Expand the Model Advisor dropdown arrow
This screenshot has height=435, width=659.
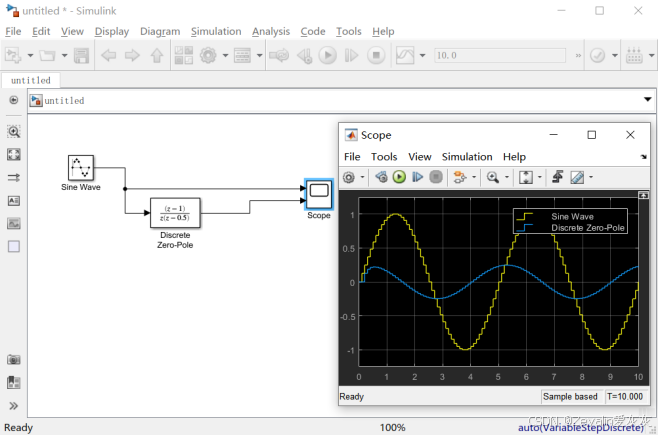614,55
